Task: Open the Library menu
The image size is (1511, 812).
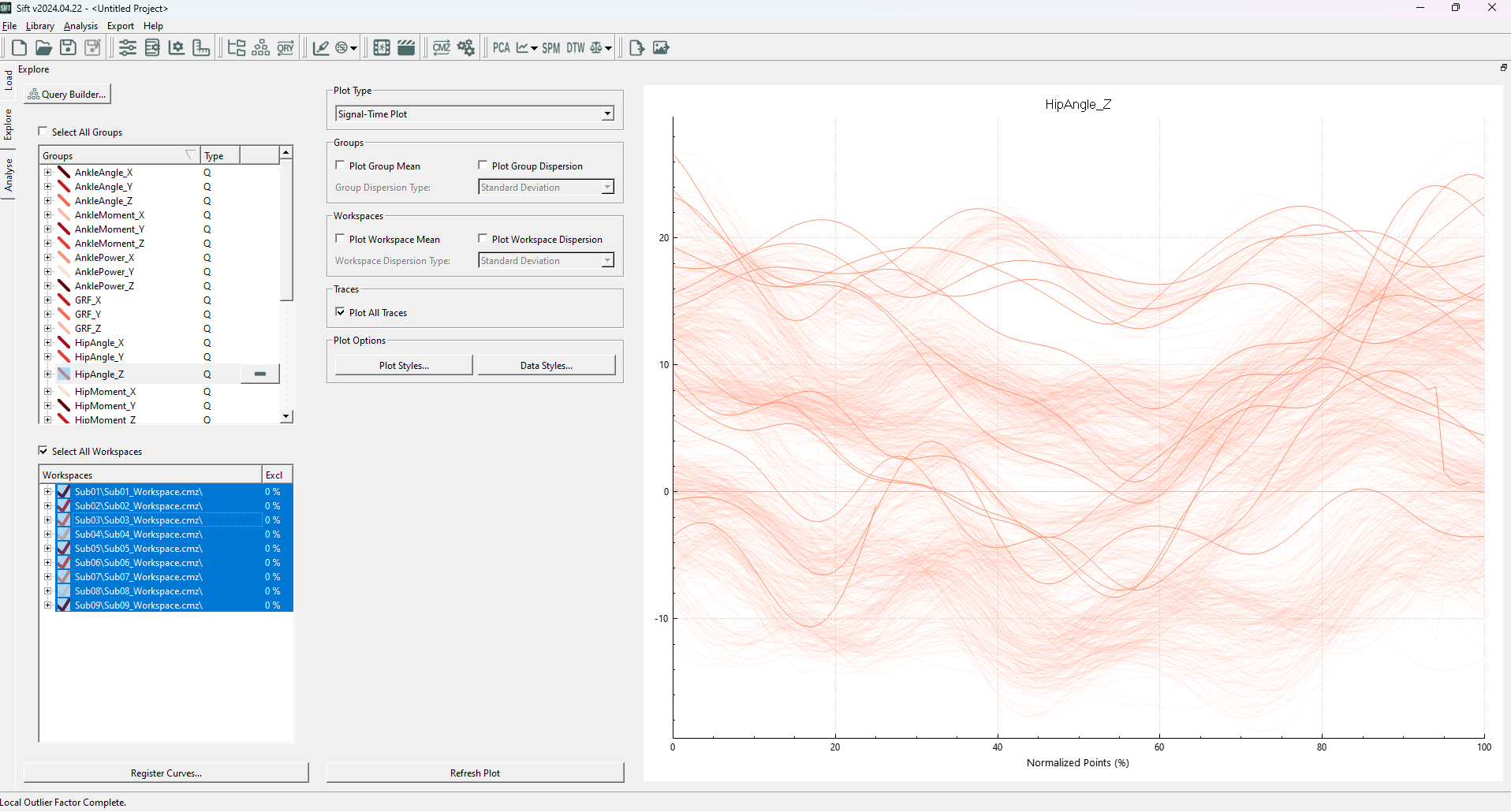Action: click(39, 26)
